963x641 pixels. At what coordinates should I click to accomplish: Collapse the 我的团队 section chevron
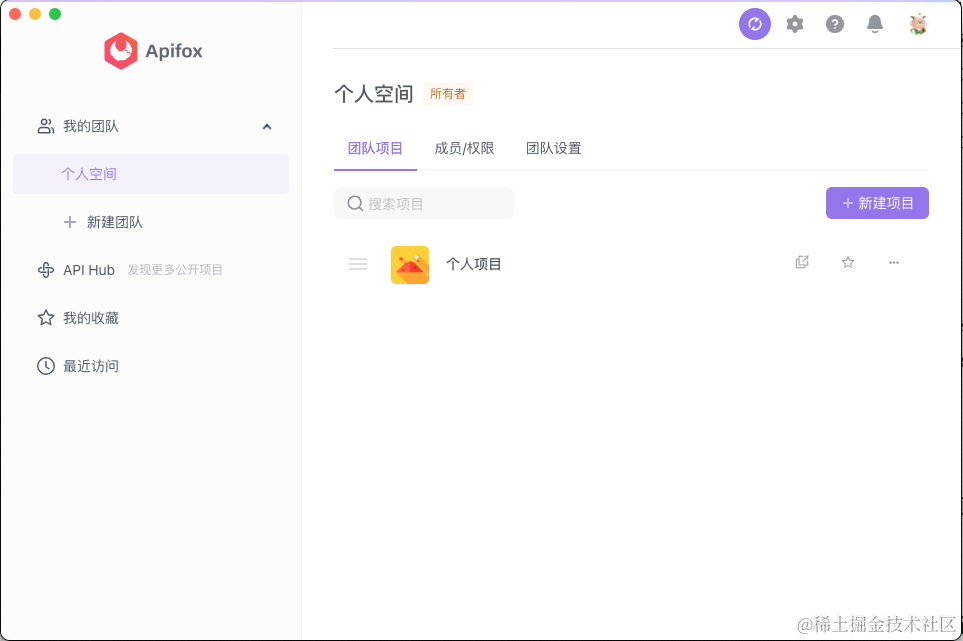[x=267, y=127]
